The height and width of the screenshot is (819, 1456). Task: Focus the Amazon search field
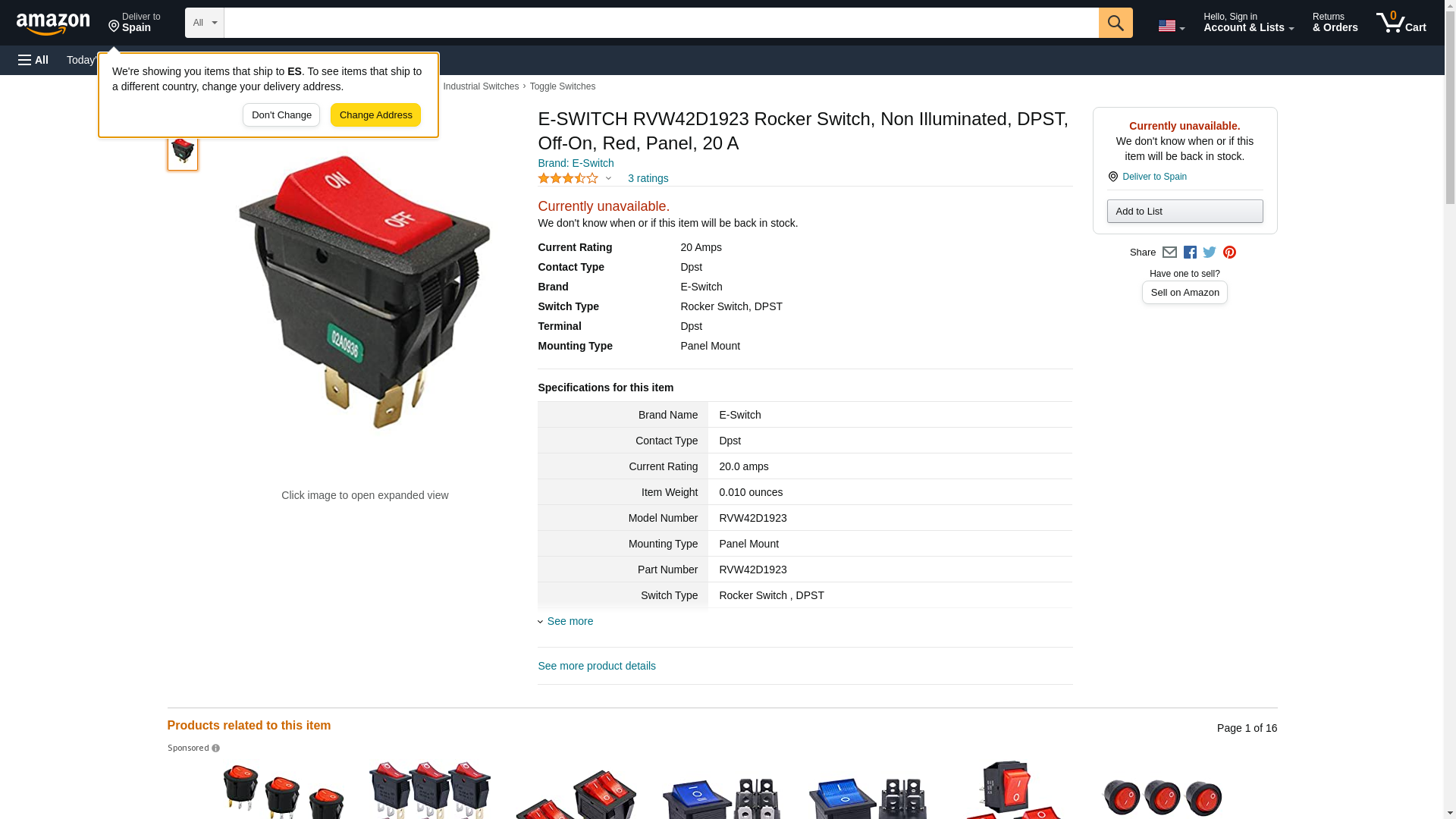click(660, 23)
